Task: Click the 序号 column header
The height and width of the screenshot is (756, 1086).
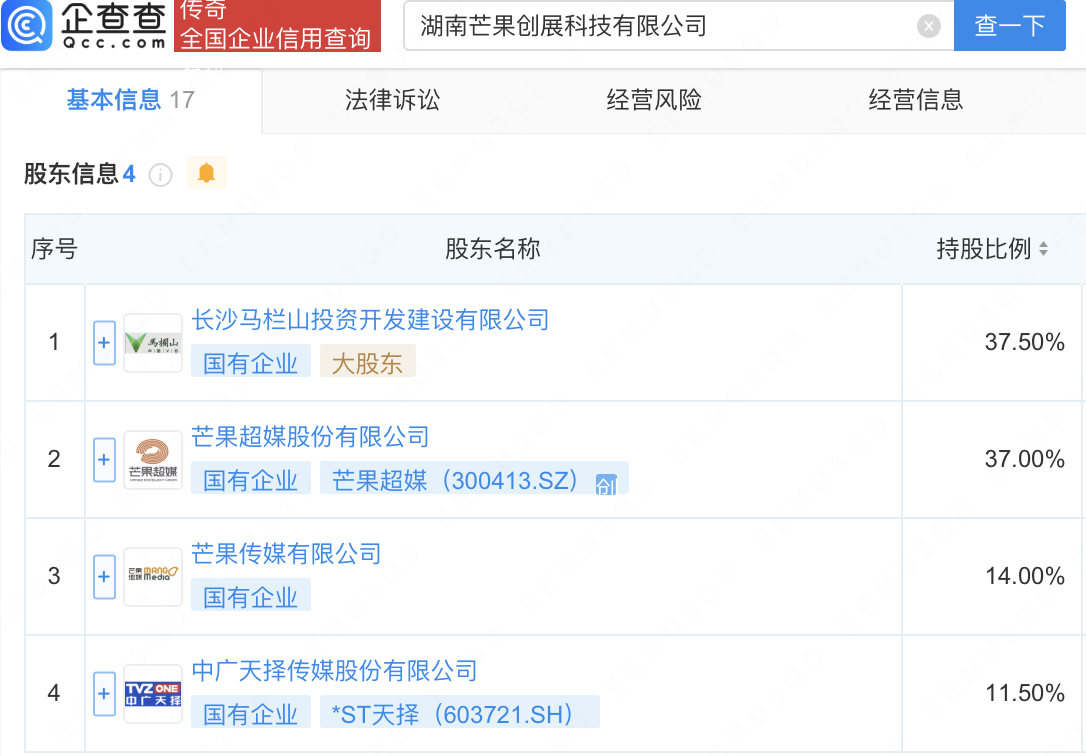Action: 54,249
